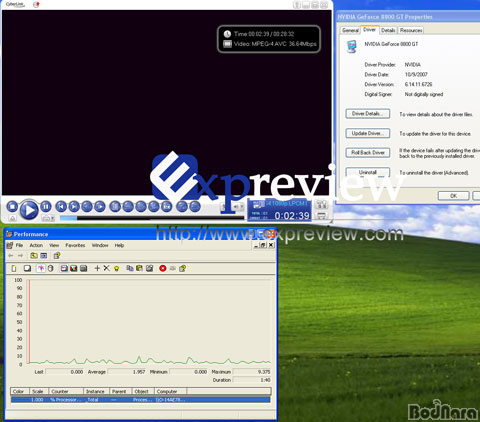
Task: Click the eject button below Stop
Action: 12,218
